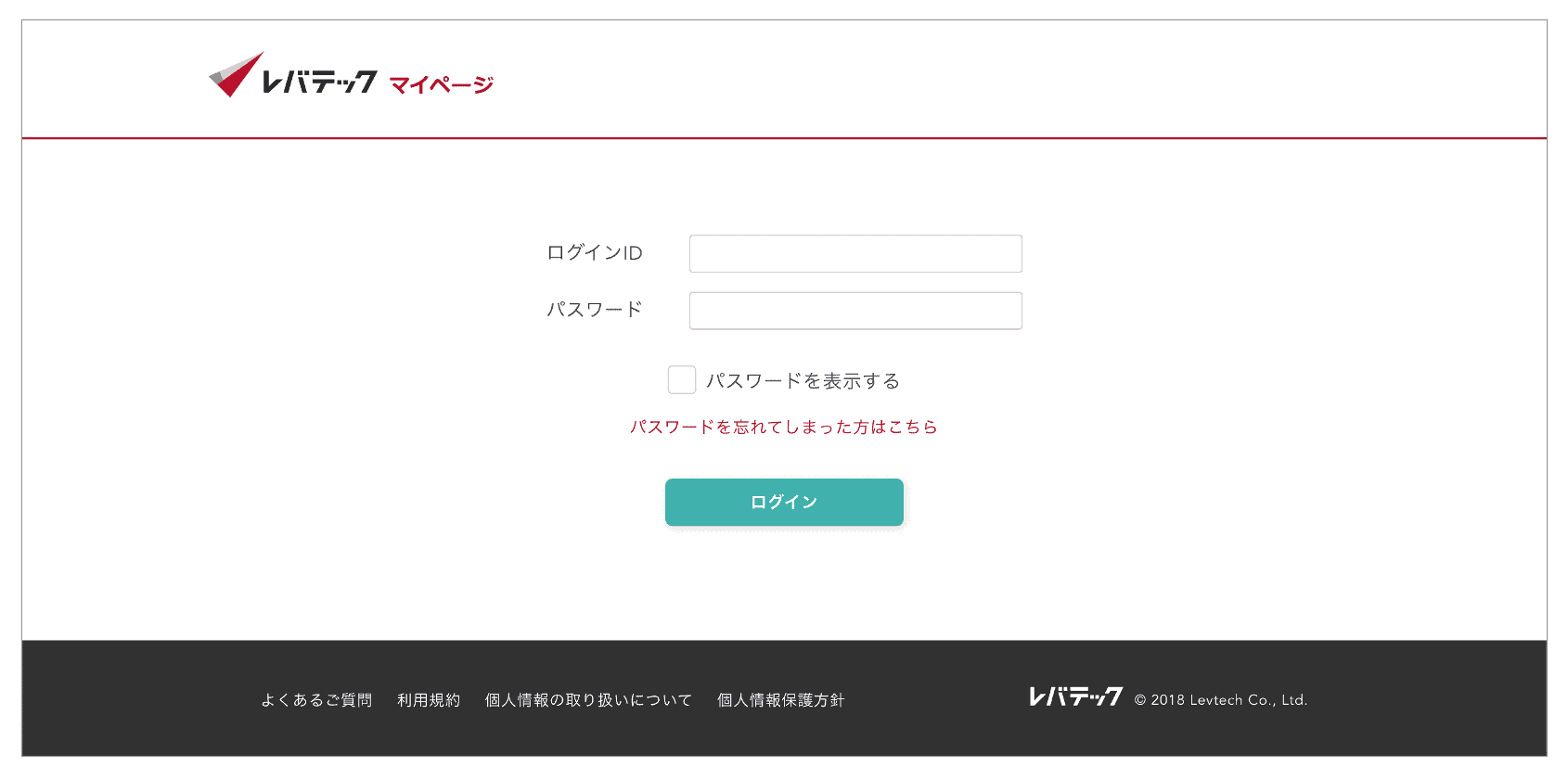Click the red paper-plane logo icon

click(x=236, y=74)
